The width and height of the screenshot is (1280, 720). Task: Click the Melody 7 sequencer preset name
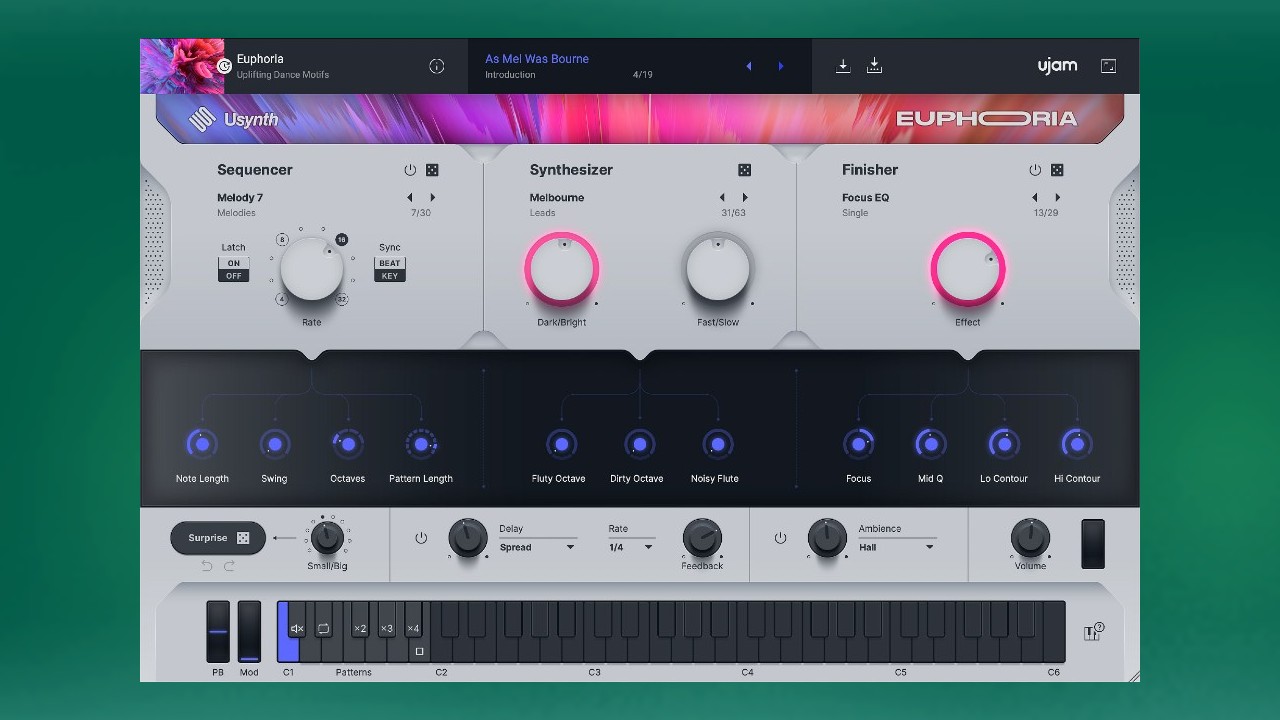241,197
